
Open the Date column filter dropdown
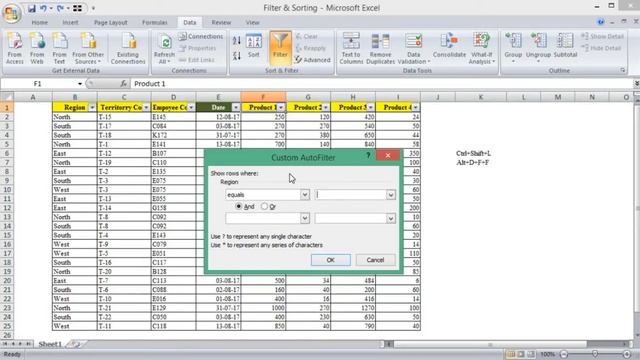236,107
